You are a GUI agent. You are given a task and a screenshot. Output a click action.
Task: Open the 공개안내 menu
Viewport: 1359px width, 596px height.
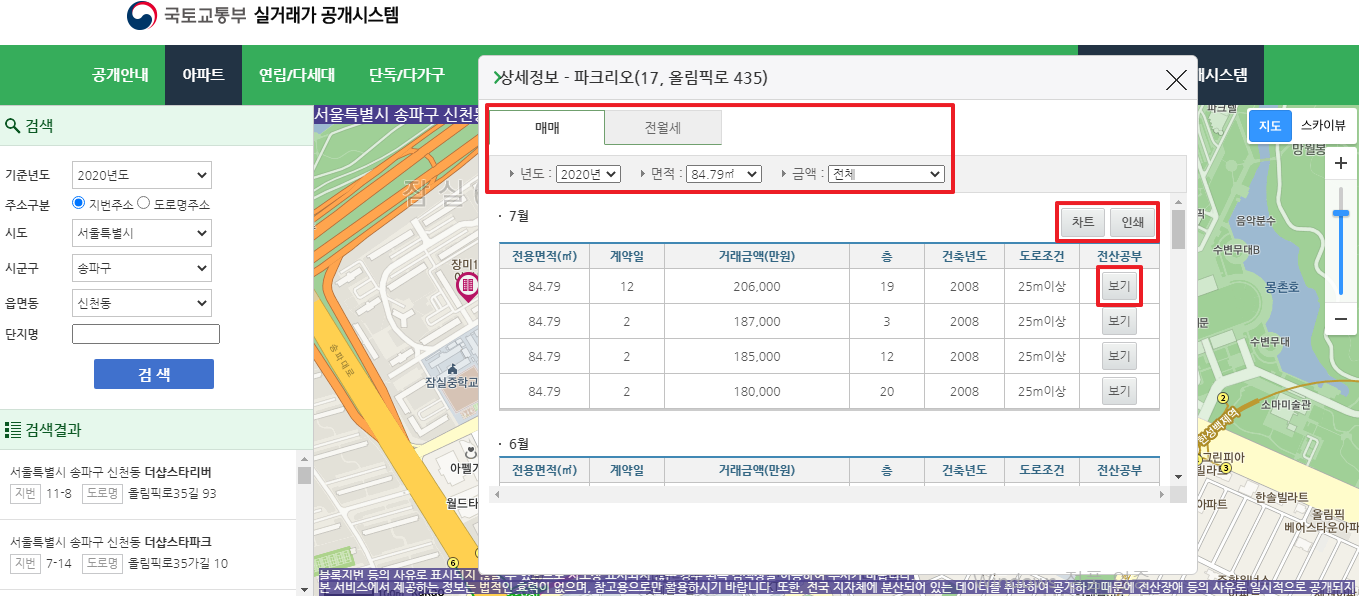point(120,75)
